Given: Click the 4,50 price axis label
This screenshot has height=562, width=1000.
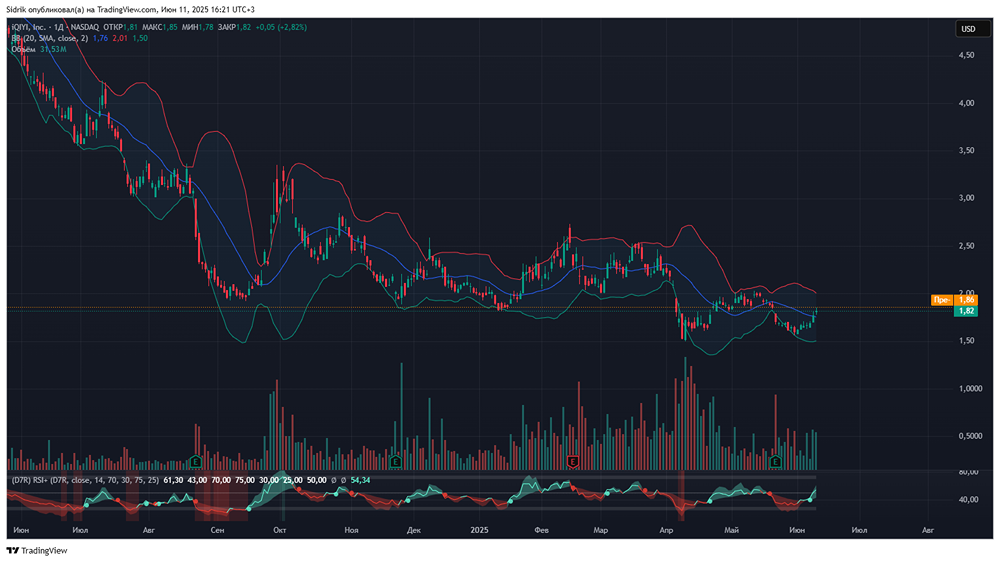Looking at the screenshot, I should click(966, 55).
